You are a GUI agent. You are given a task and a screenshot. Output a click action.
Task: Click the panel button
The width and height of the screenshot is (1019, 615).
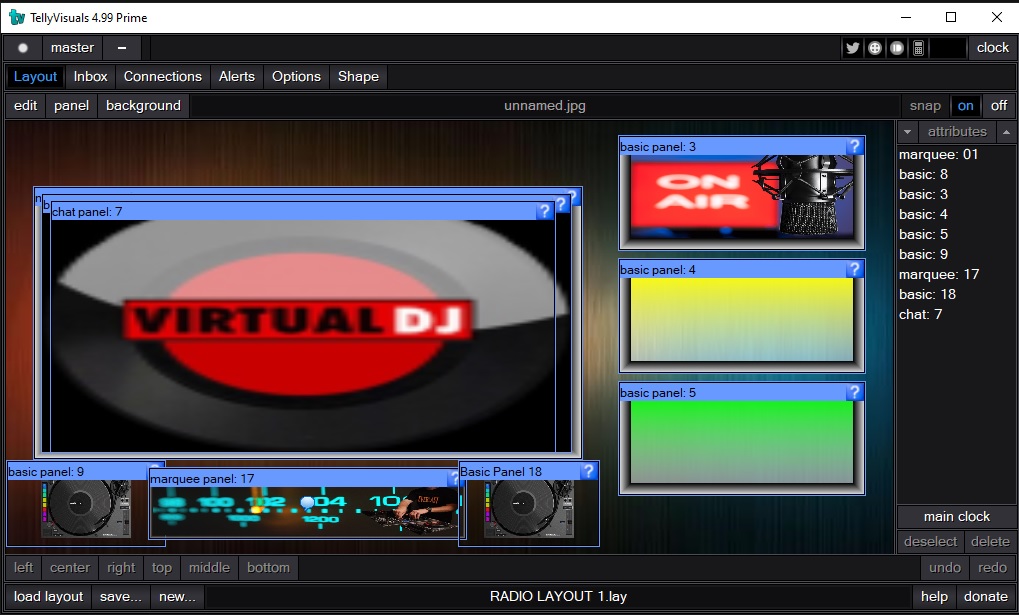(x=71, y=105)
